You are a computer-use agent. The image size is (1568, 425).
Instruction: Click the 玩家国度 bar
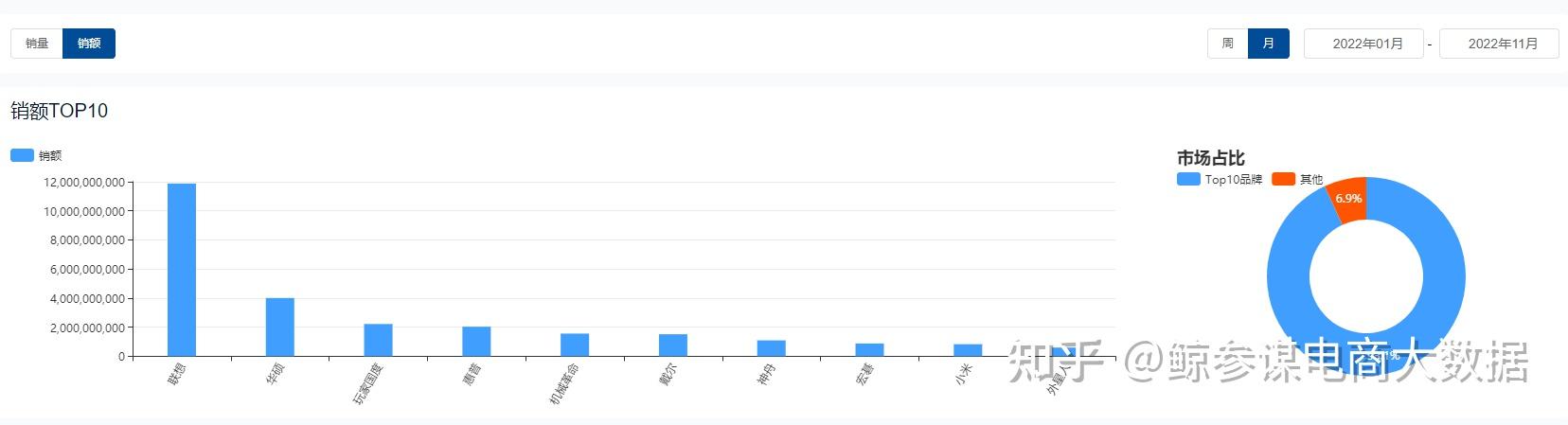pos(378,340)
